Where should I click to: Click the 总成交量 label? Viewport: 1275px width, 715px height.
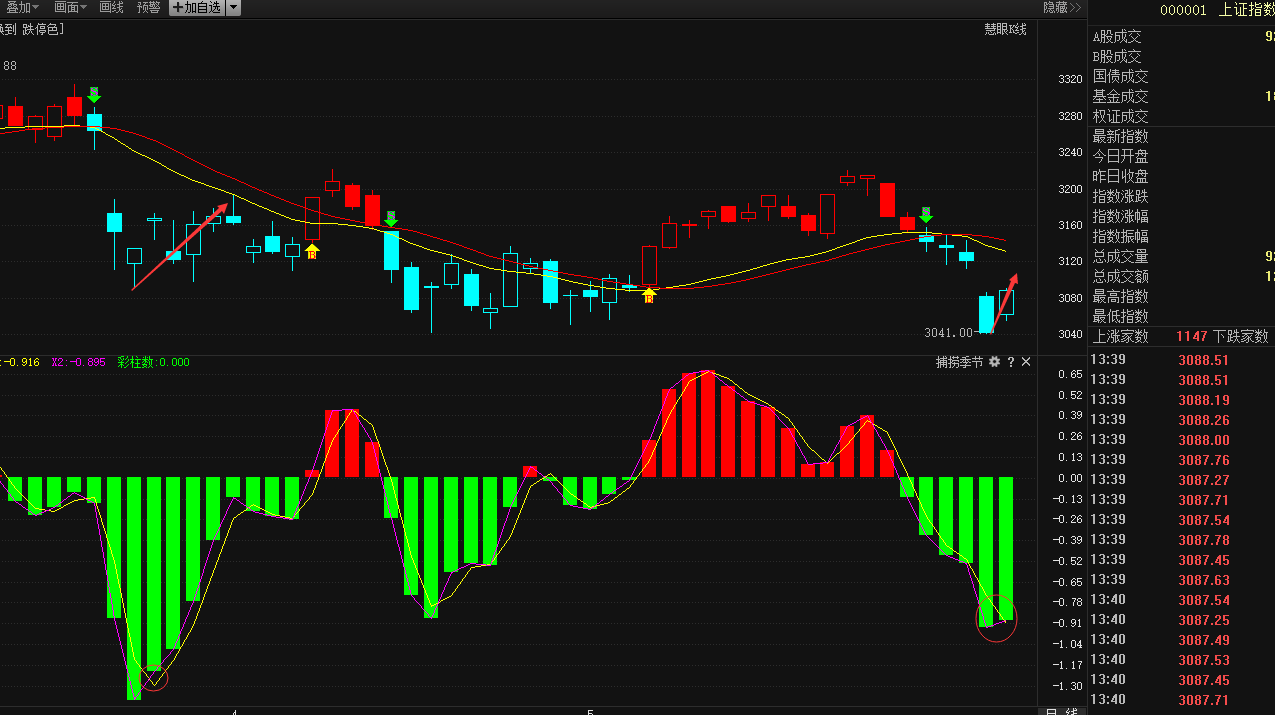1120,256
